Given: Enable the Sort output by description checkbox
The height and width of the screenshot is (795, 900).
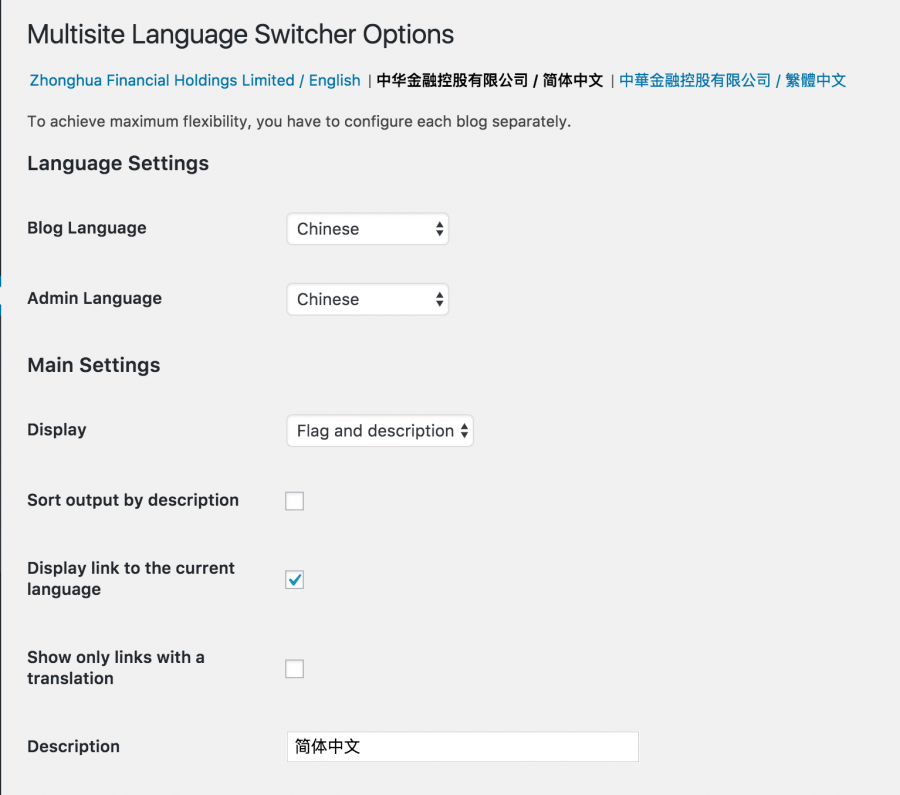Looking at the screenshot, I should [x=295, y=501].
